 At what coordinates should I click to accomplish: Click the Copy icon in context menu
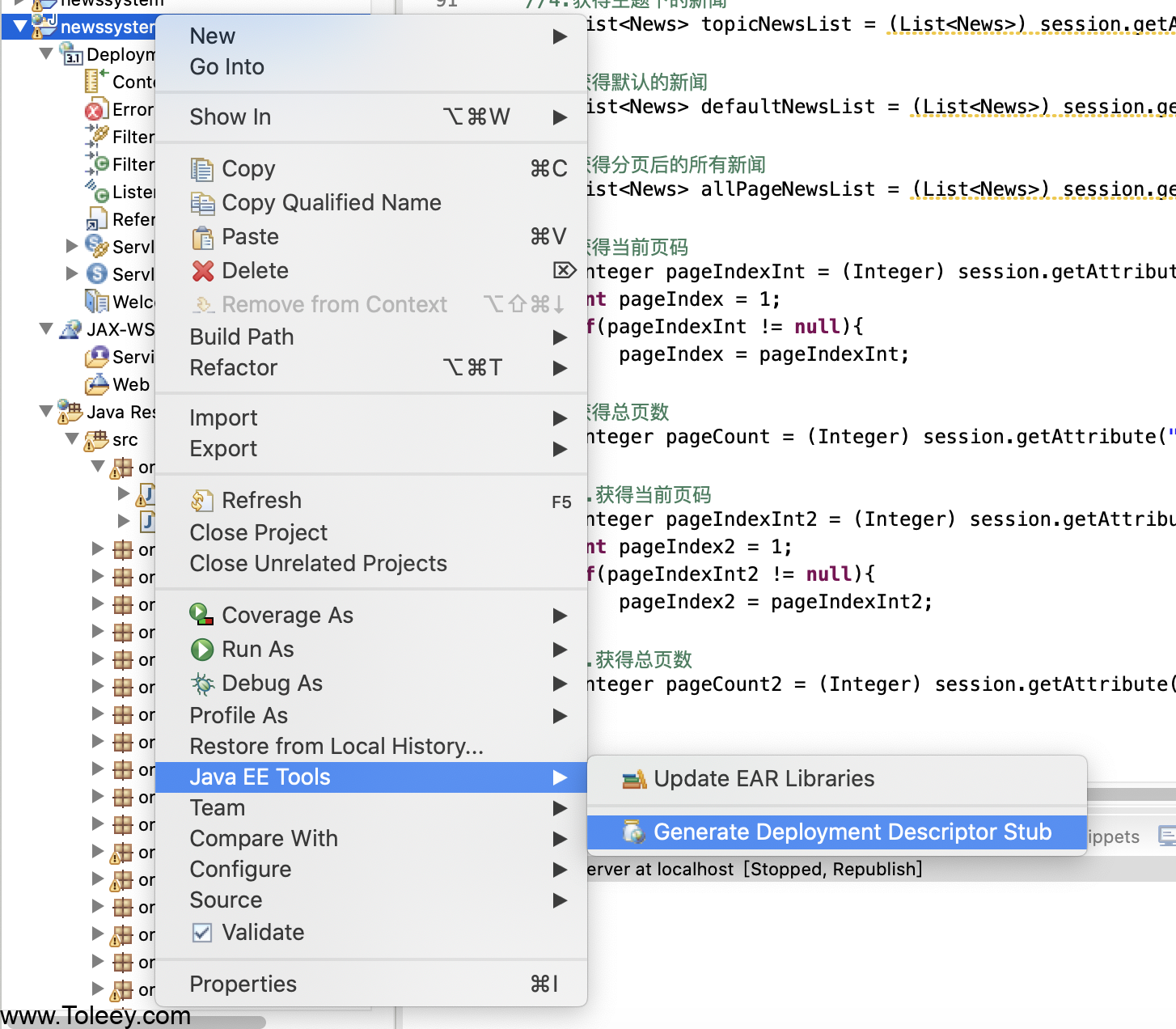point(202,169)
